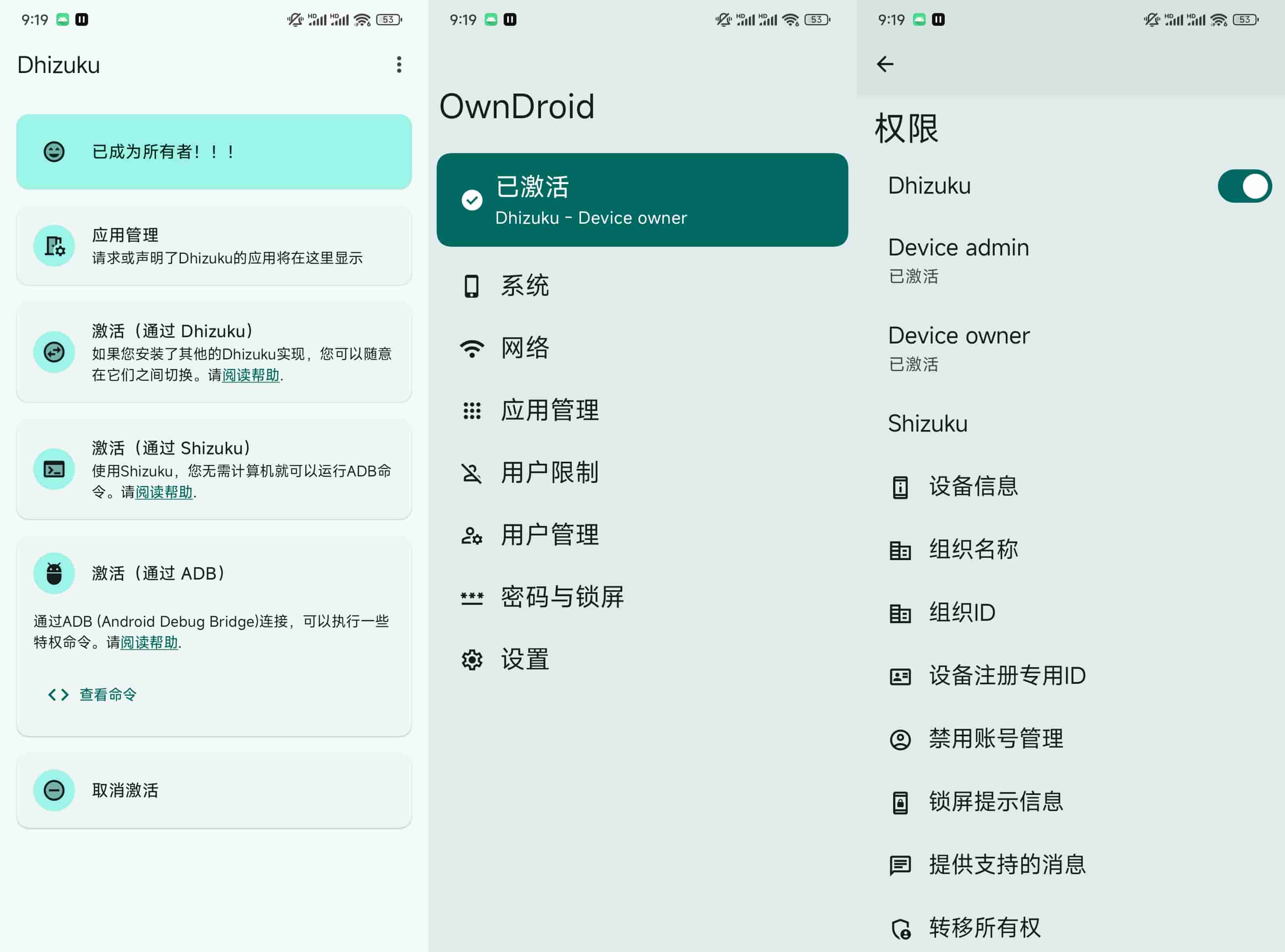Tap the 提供支持的消息 label
Image resolution: width=1285 pixels, height=952 pixels.
[1007, 864]
